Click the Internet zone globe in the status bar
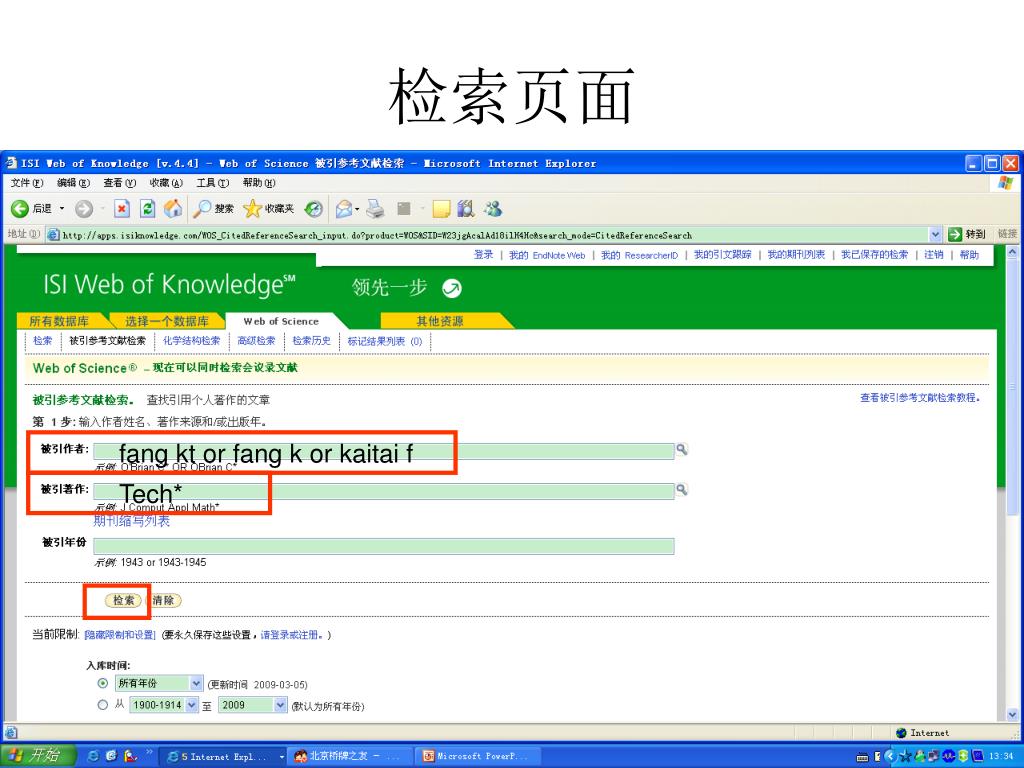The image size is (1024, 768). (x=902, y=733)
